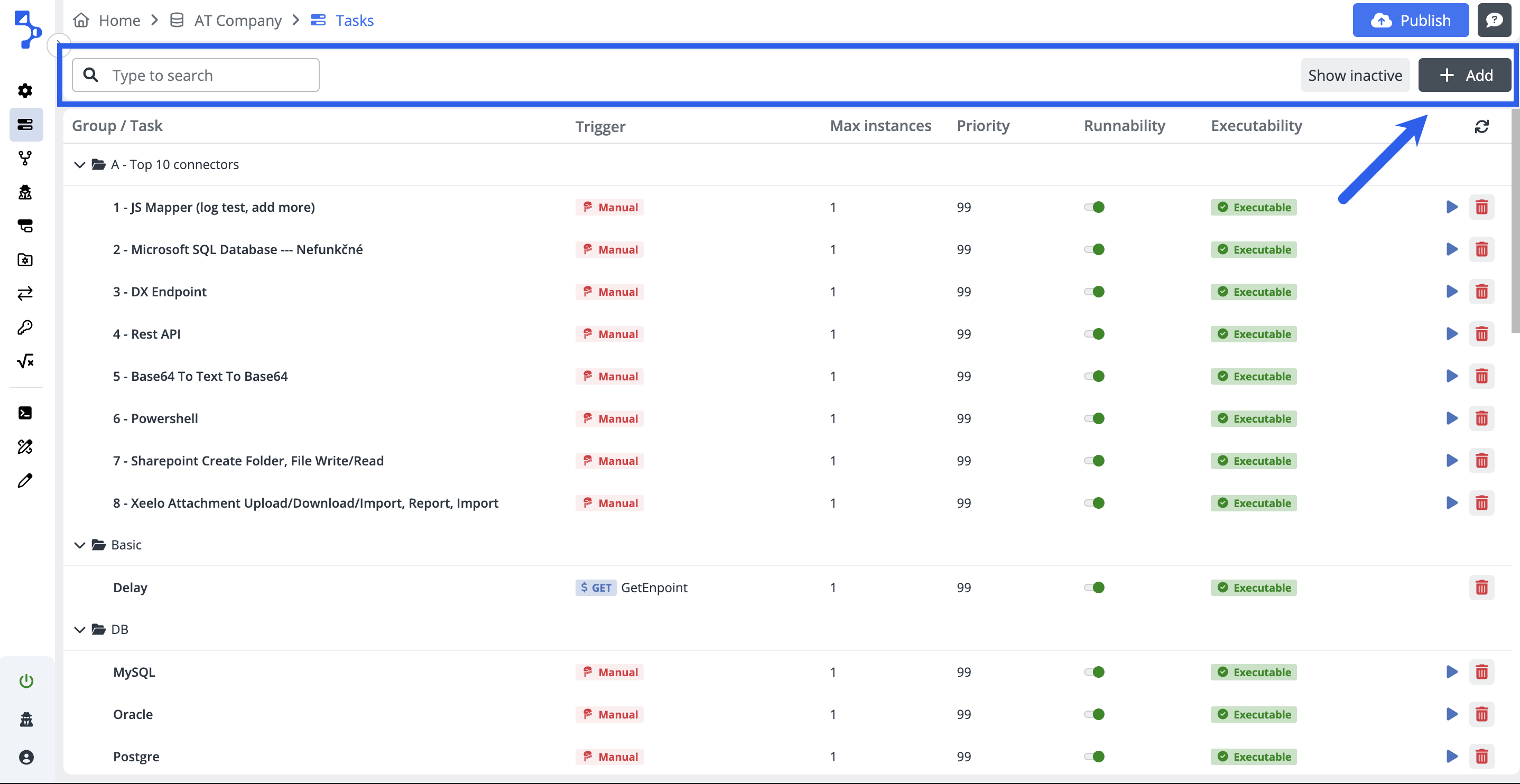
Task: Go to Home in the breadcrumb
Action: tap(118, 21)
